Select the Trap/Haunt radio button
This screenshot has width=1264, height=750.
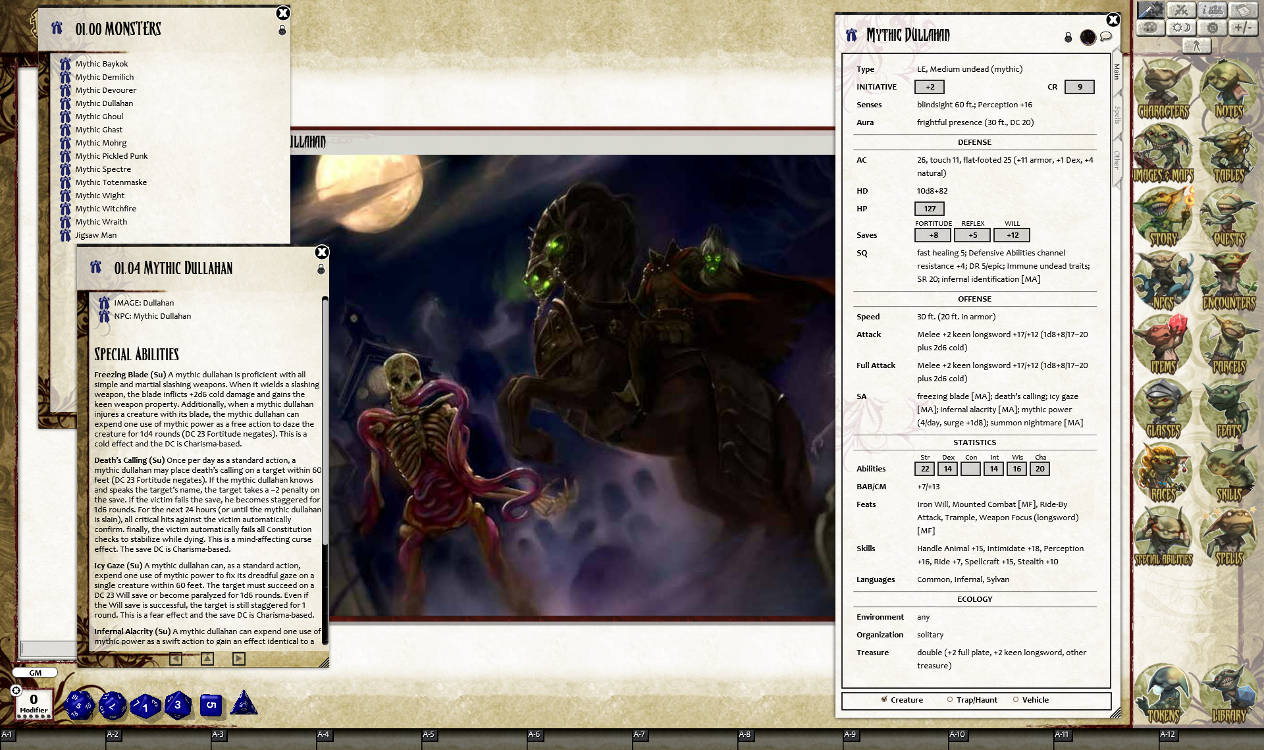coord(951,700)
